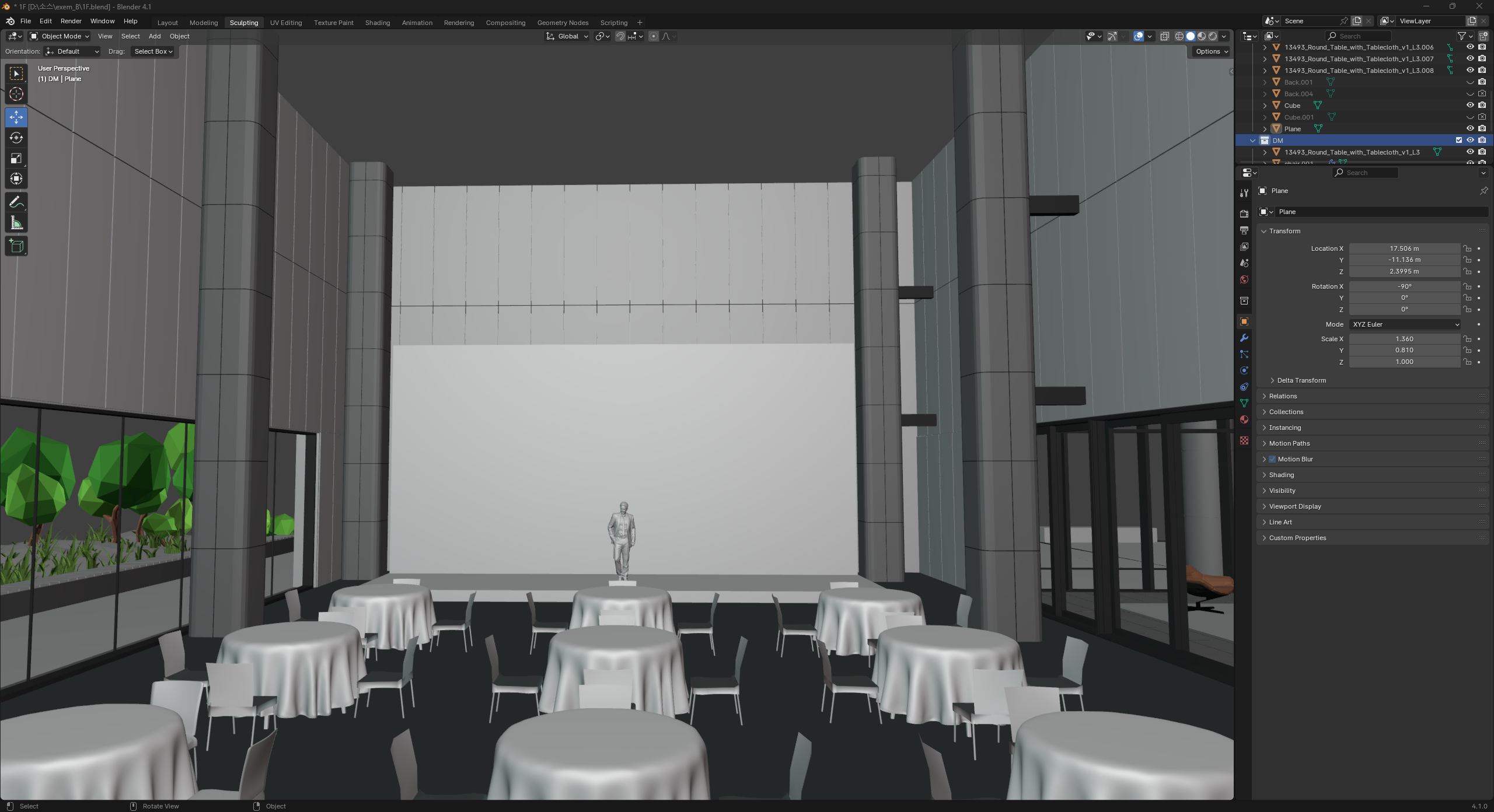Select the Scale tool in toolbar
The height and width of the screenshot is (812, 1494).
click(x=16, y=159)
